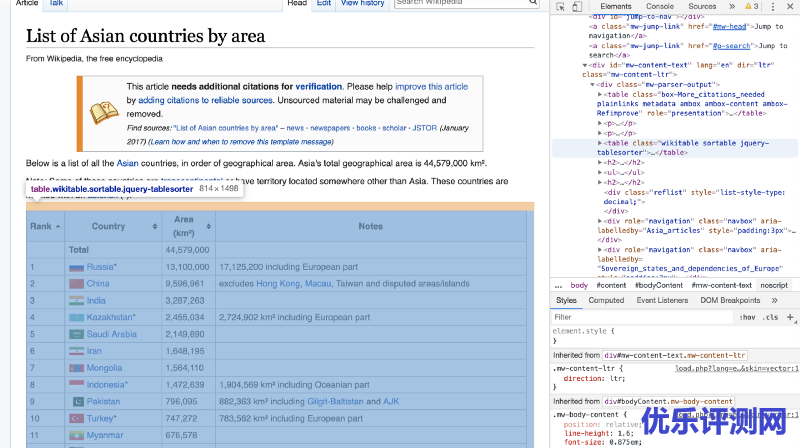This screenshot has height=448, width=800.
Task: Open the JSTOR find sources link
Action: pos(424,128)
